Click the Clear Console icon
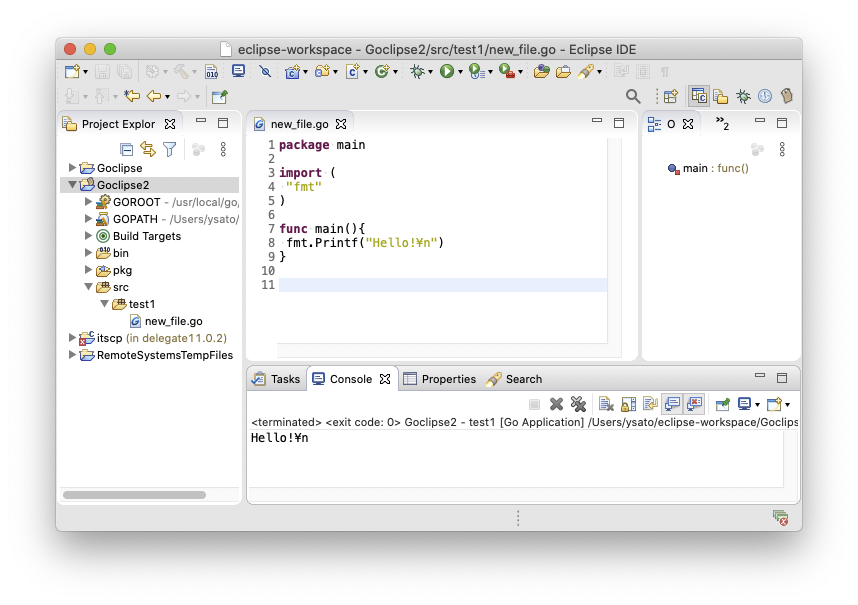 pyautogui.click(x=606, y=404)
